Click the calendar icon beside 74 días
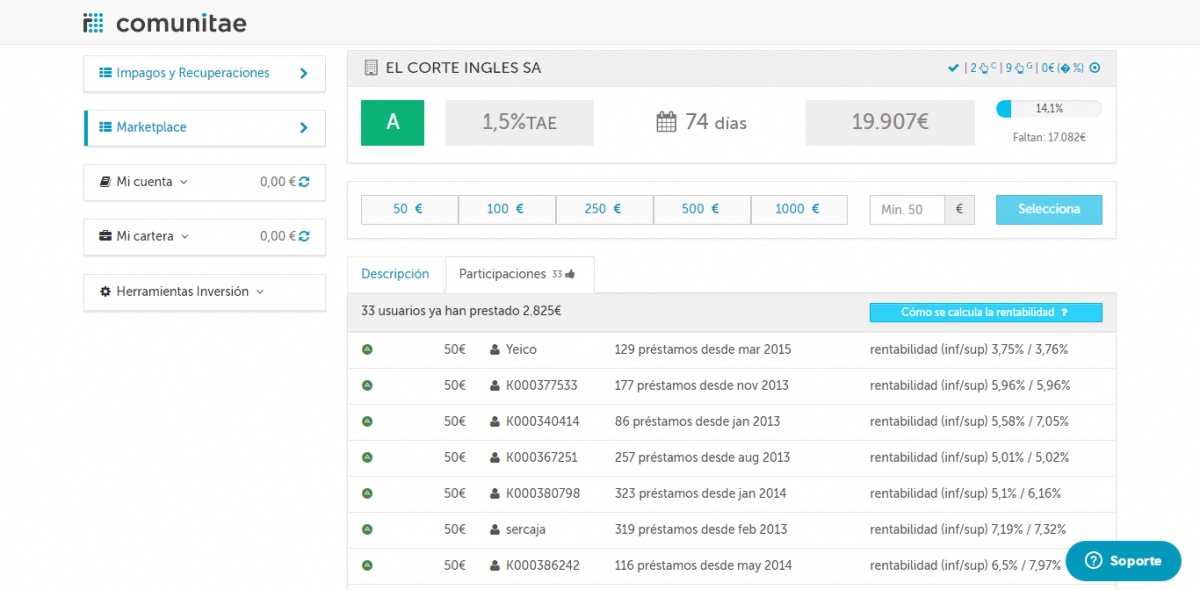The height and width of the screenshot is (590, 1200). click(666, 122)
